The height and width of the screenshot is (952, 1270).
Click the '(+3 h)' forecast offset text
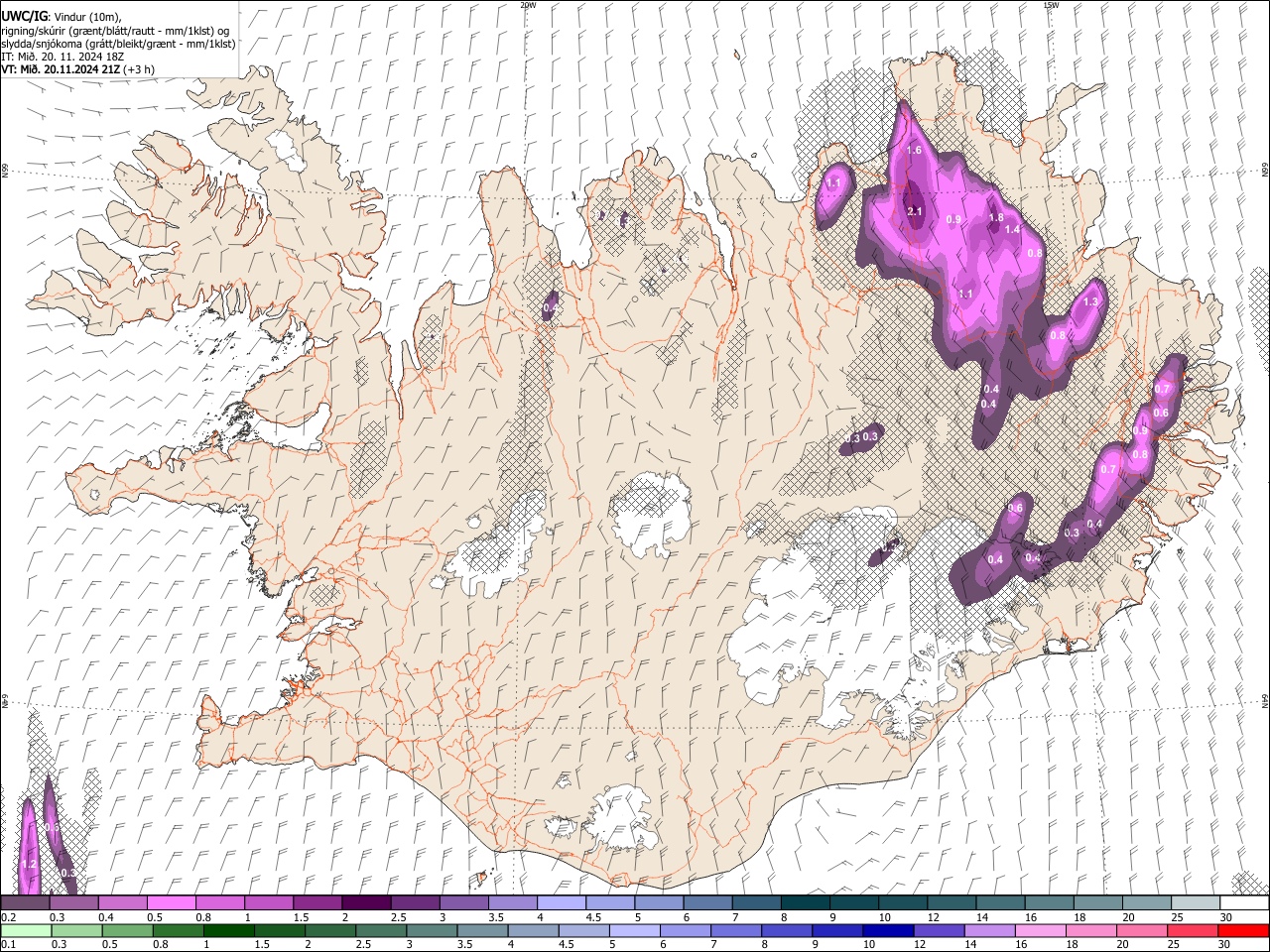coord(140,69)
